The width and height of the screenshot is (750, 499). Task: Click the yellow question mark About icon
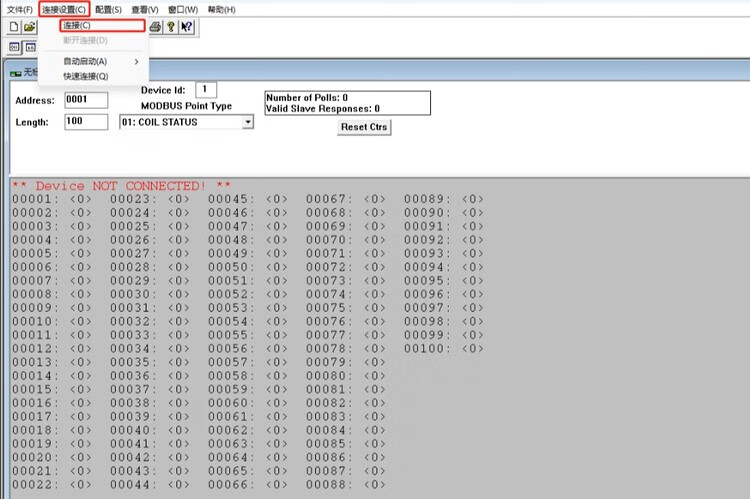click(x=172, y=27)
